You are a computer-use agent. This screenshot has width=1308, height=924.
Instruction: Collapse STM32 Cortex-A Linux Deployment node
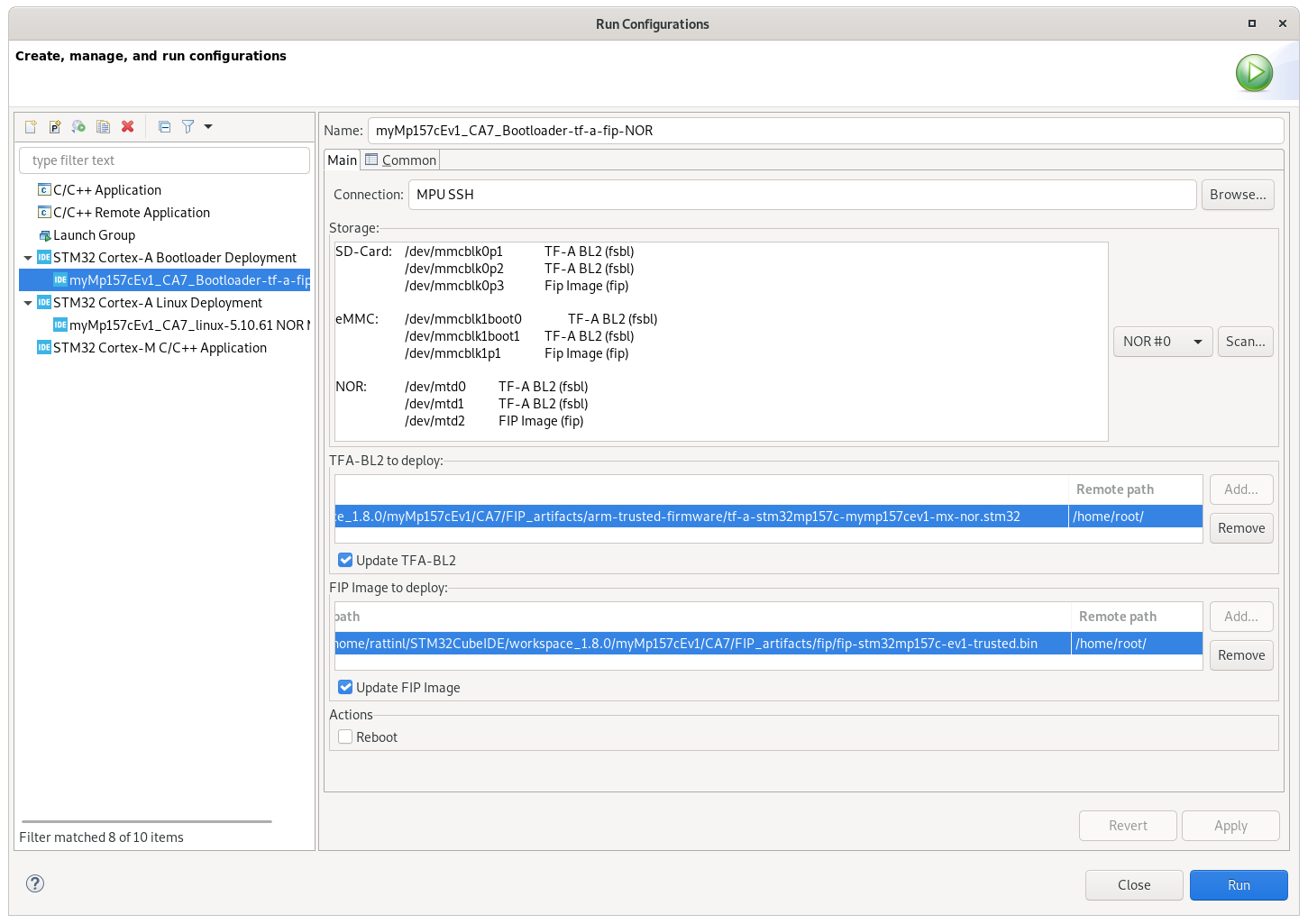[x=28, y=303]
